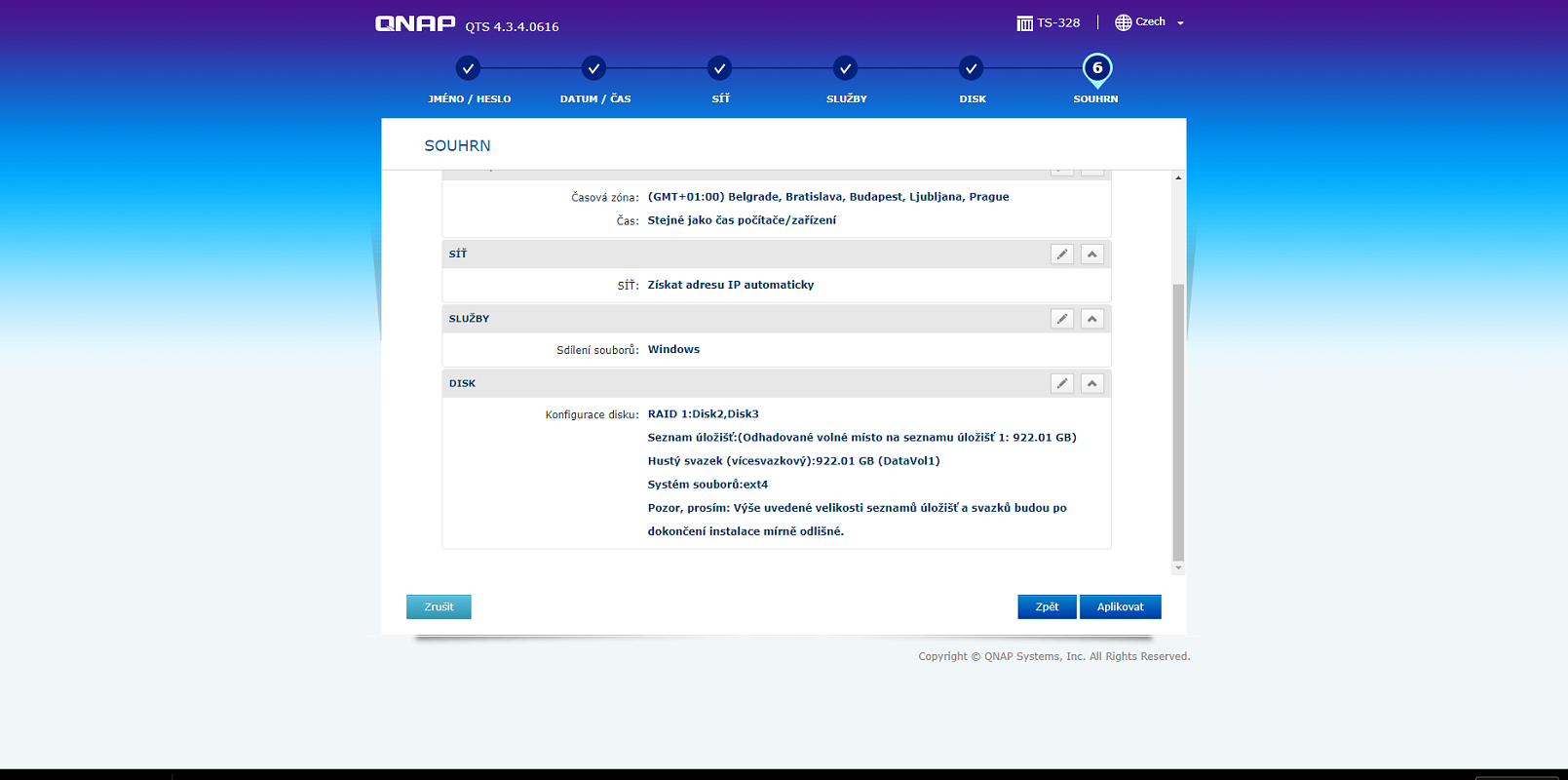Select step 6 SOUHRN marker
Viewport: 1568px width, 780px height.
pyautogui.click(x=1097, y=69)
